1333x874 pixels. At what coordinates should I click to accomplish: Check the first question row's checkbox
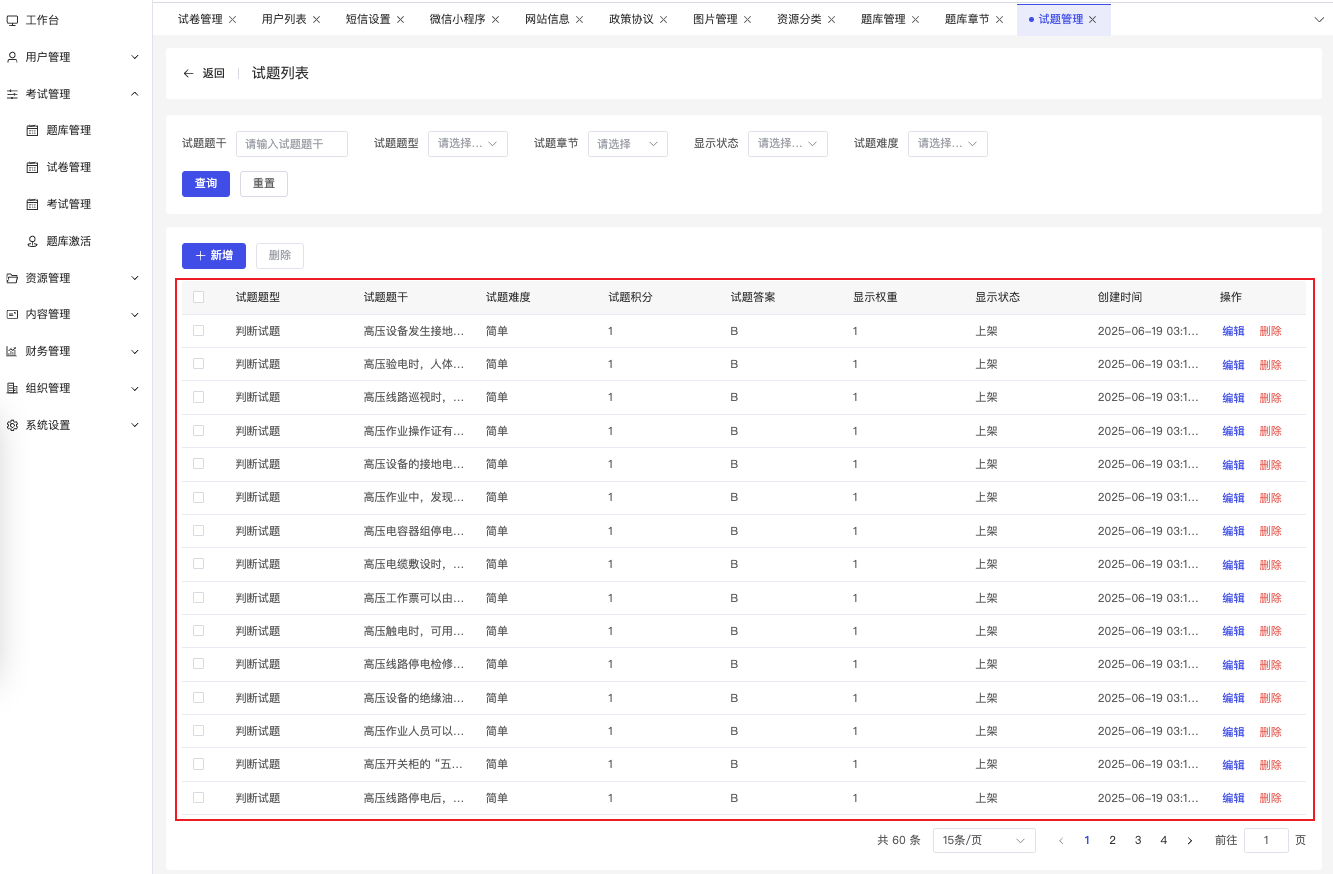(198, 330)
